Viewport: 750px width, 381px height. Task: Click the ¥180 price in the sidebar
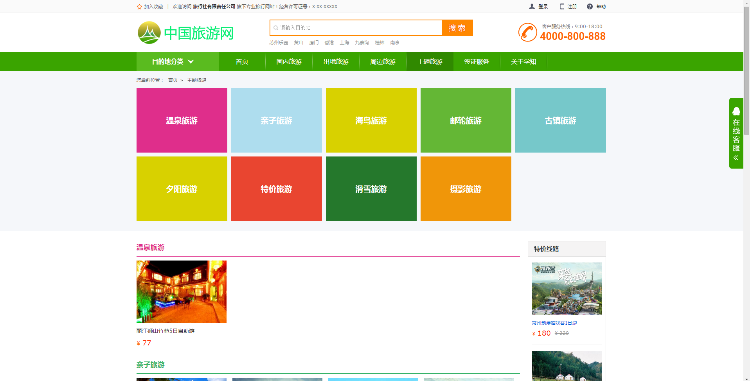tap(541, 333)
